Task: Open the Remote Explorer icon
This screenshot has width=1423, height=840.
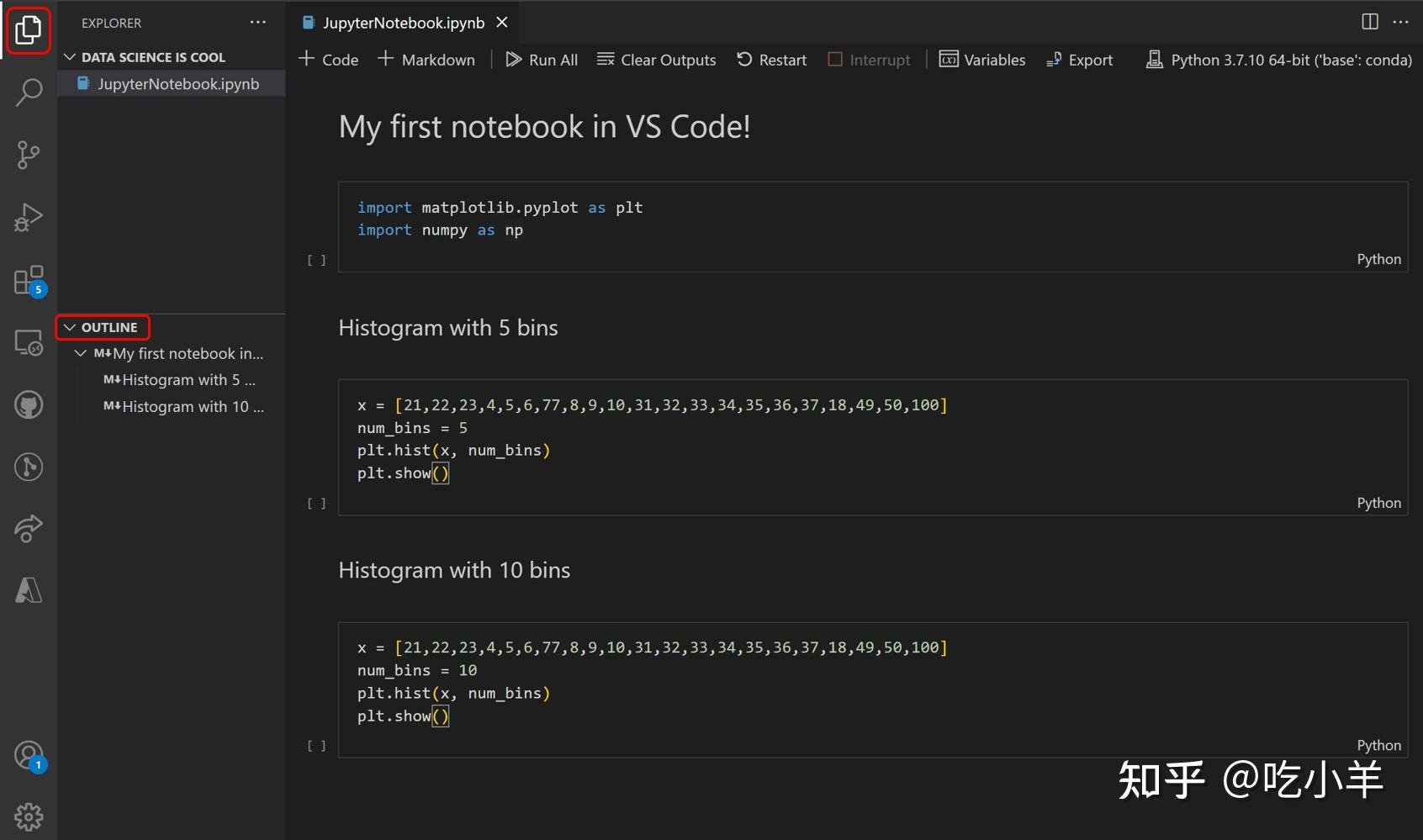Action: click(x=29, y=341)
